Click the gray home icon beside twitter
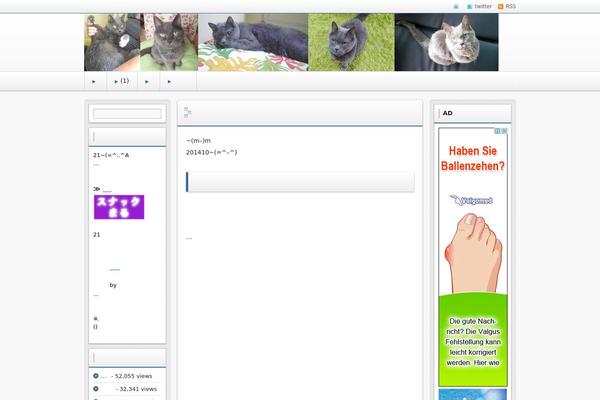600x400 pixels. click(456, 7)
